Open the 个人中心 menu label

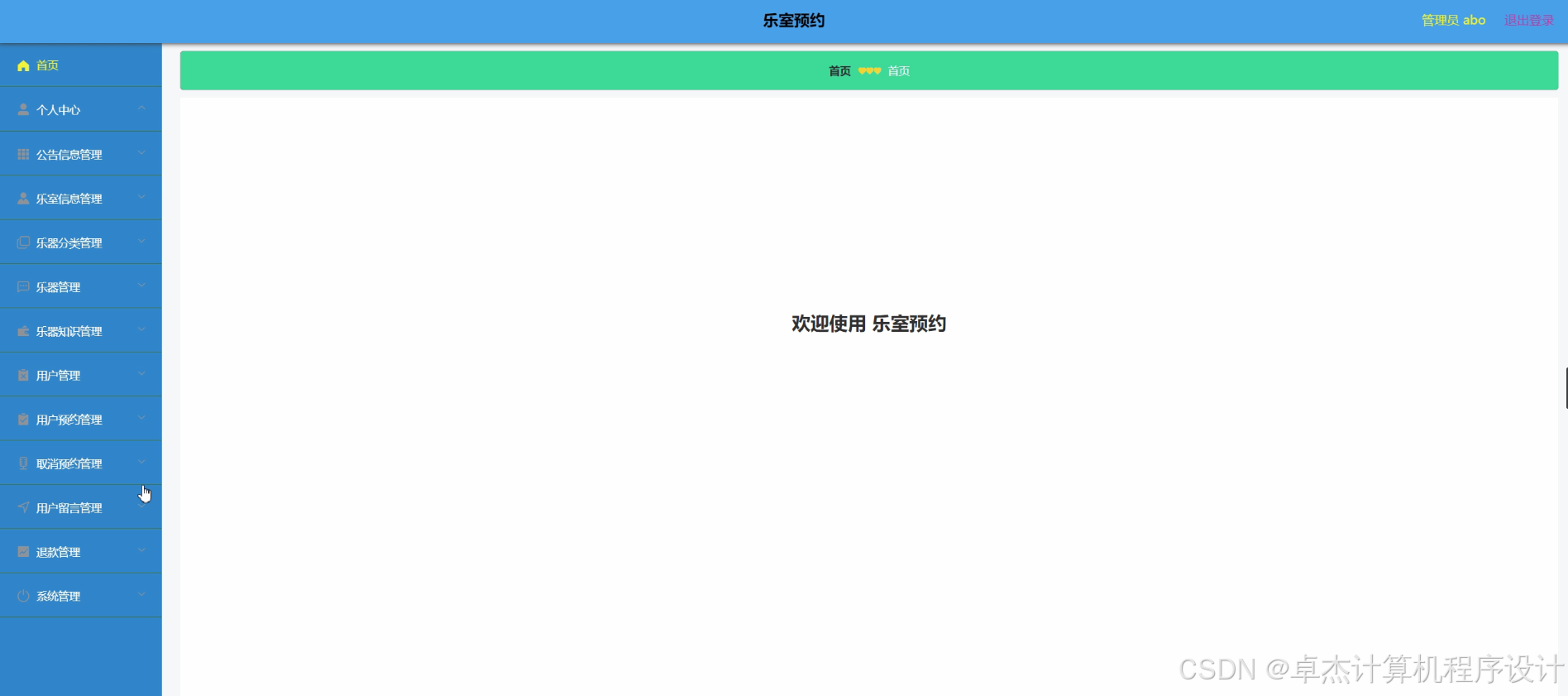coord(58,110)
